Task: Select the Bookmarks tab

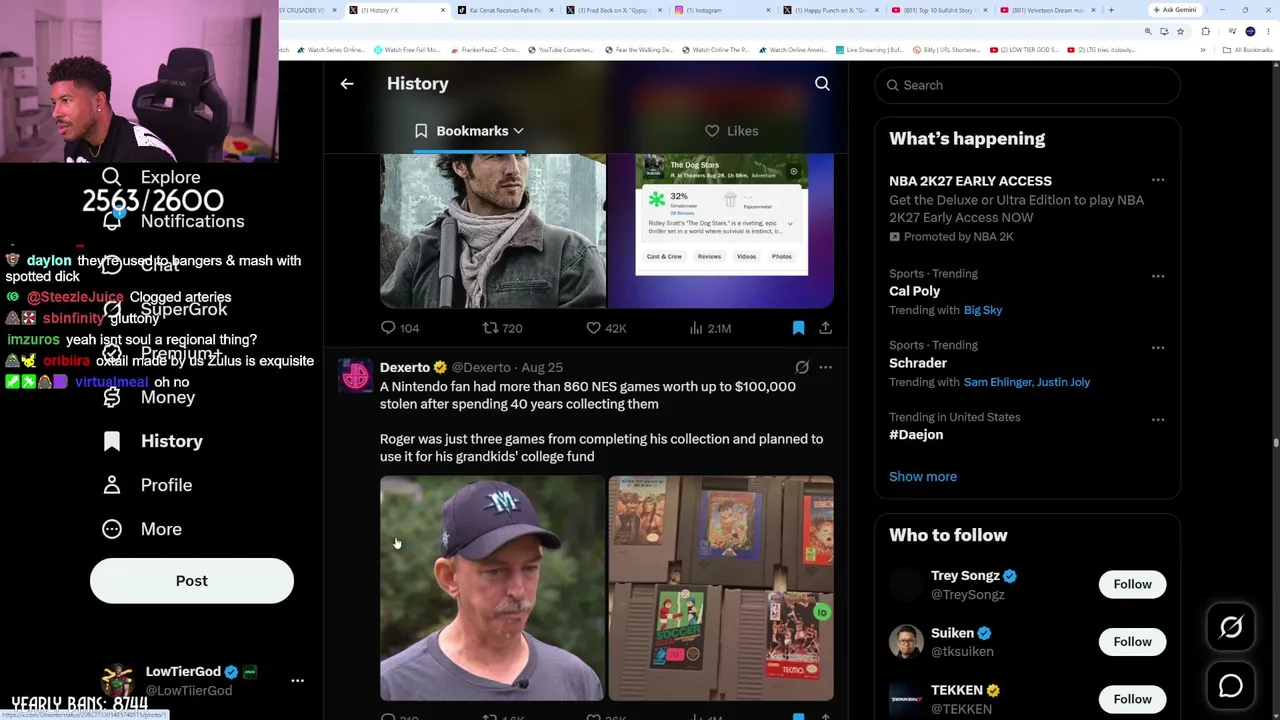Action: click(470, 131)
